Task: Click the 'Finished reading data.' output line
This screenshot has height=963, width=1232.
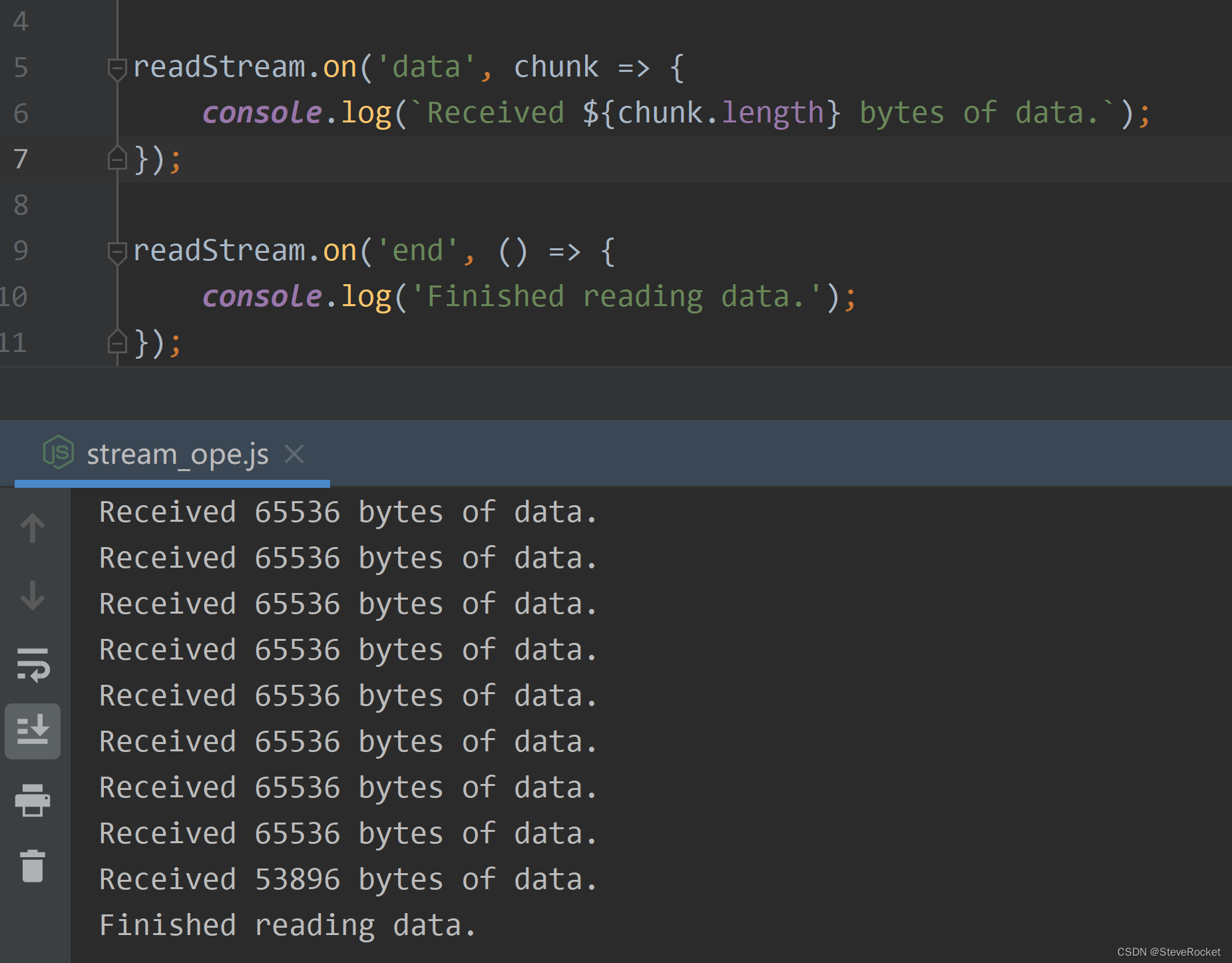Action: pyautogui.click(x=286, y=924)
